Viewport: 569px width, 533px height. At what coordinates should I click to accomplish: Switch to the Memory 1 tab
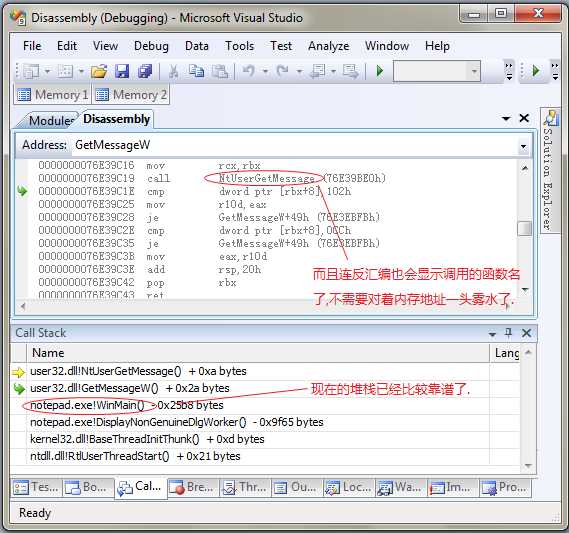53,95
